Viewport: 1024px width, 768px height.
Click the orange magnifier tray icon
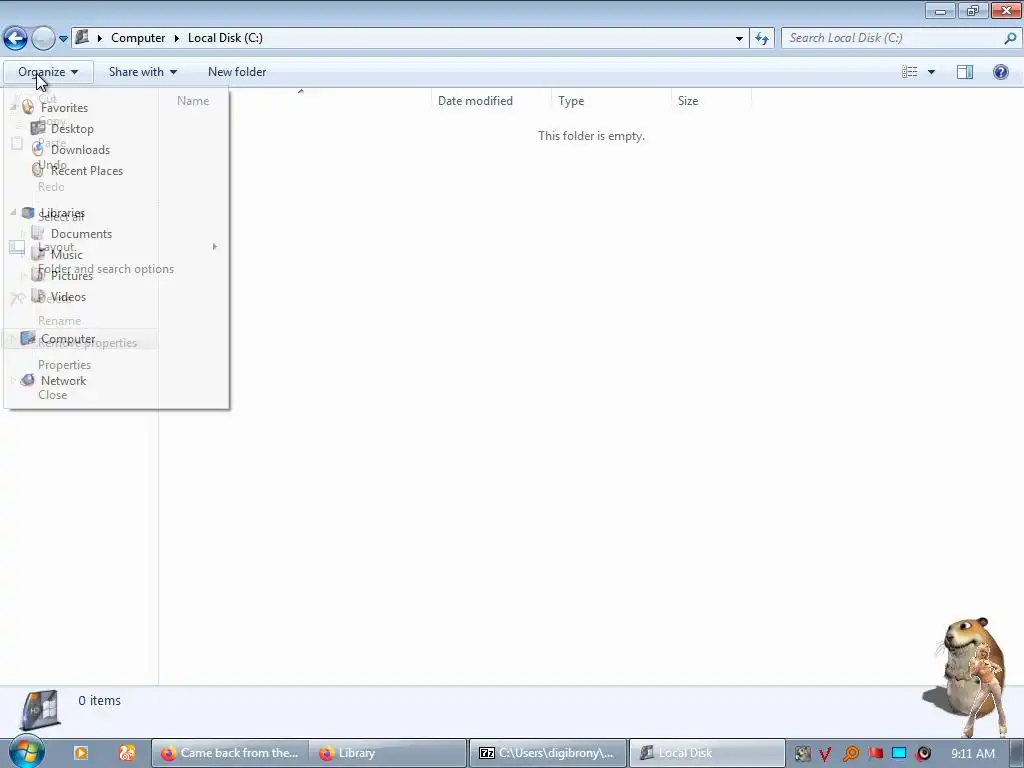click(x=850, y=754)
